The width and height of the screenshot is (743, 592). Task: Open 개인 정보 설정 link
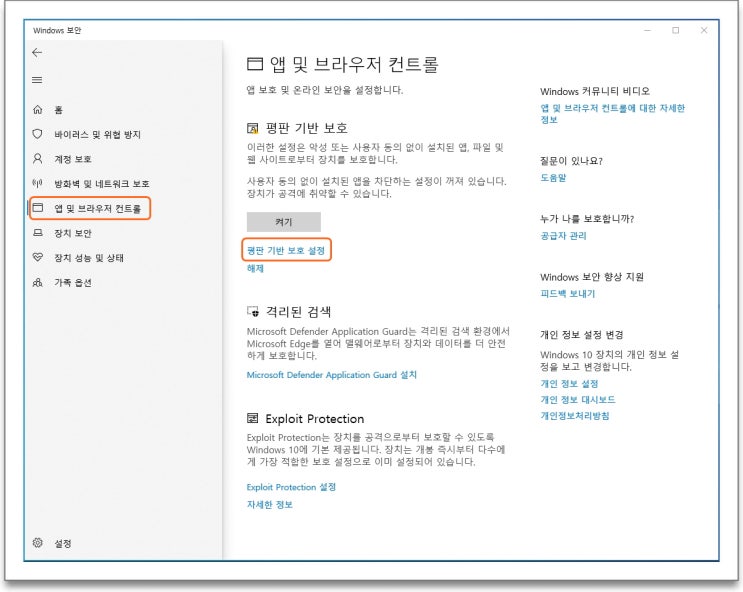coord(569,383)
